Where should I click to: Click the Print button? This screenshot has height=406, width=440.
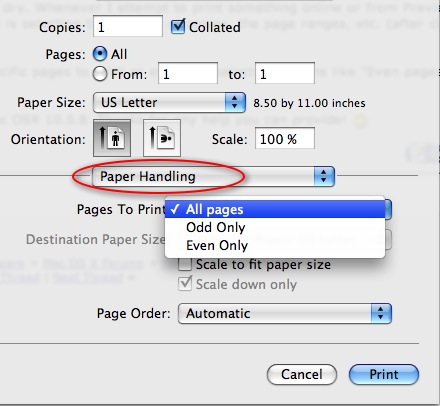point(384,374)
